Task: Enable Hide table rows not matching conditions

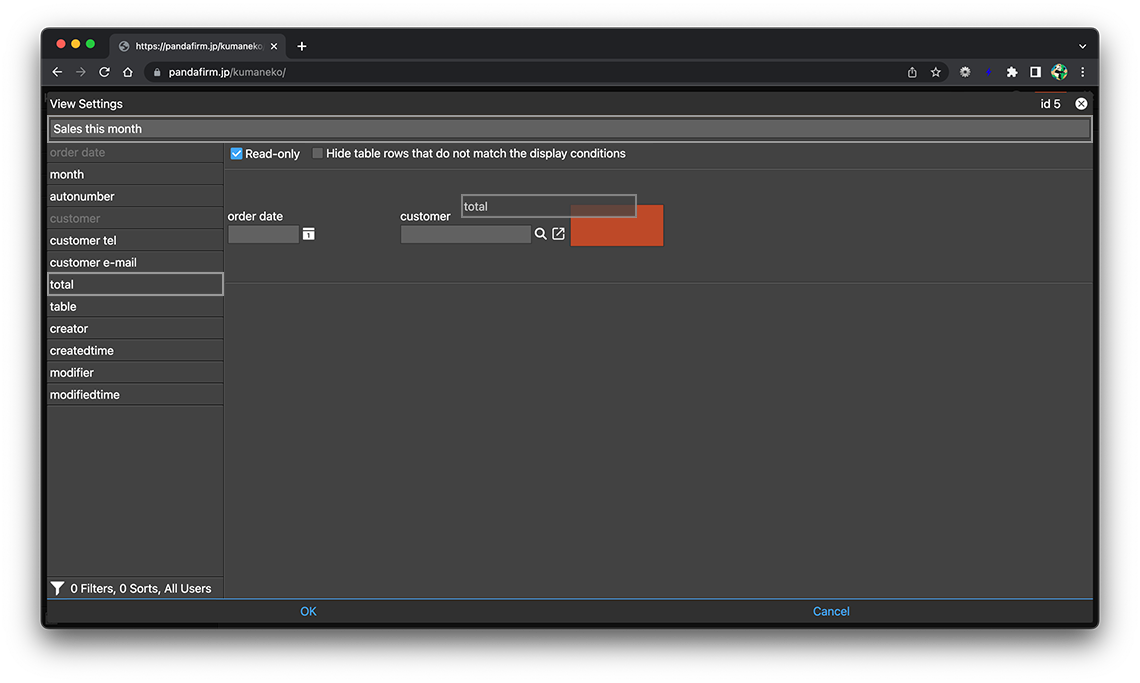Action: click(318, 154)
